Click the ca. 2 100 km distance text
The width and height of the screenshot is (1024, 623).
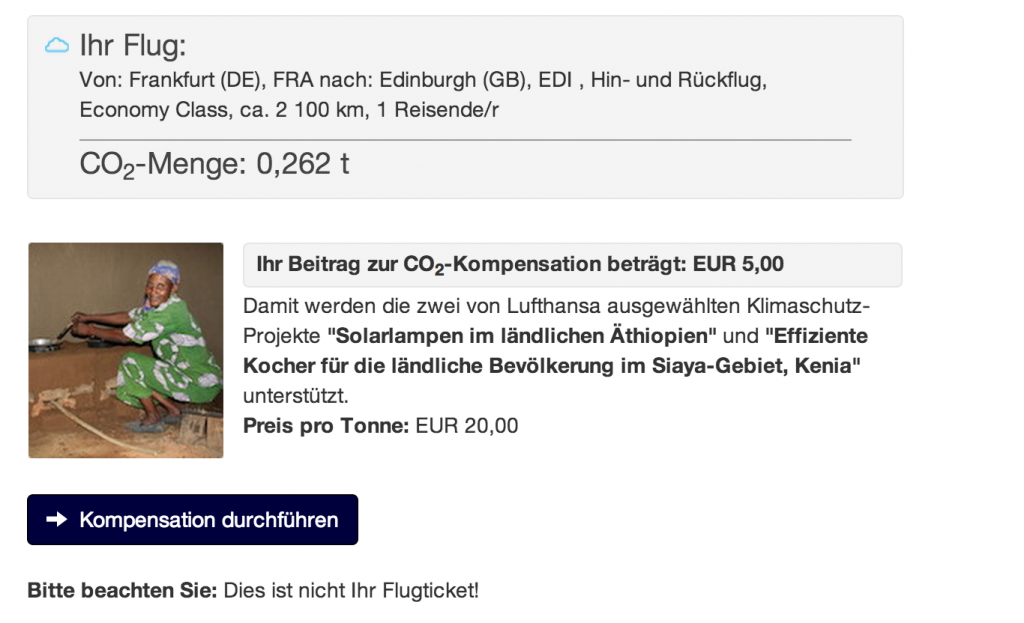(302, 110)
